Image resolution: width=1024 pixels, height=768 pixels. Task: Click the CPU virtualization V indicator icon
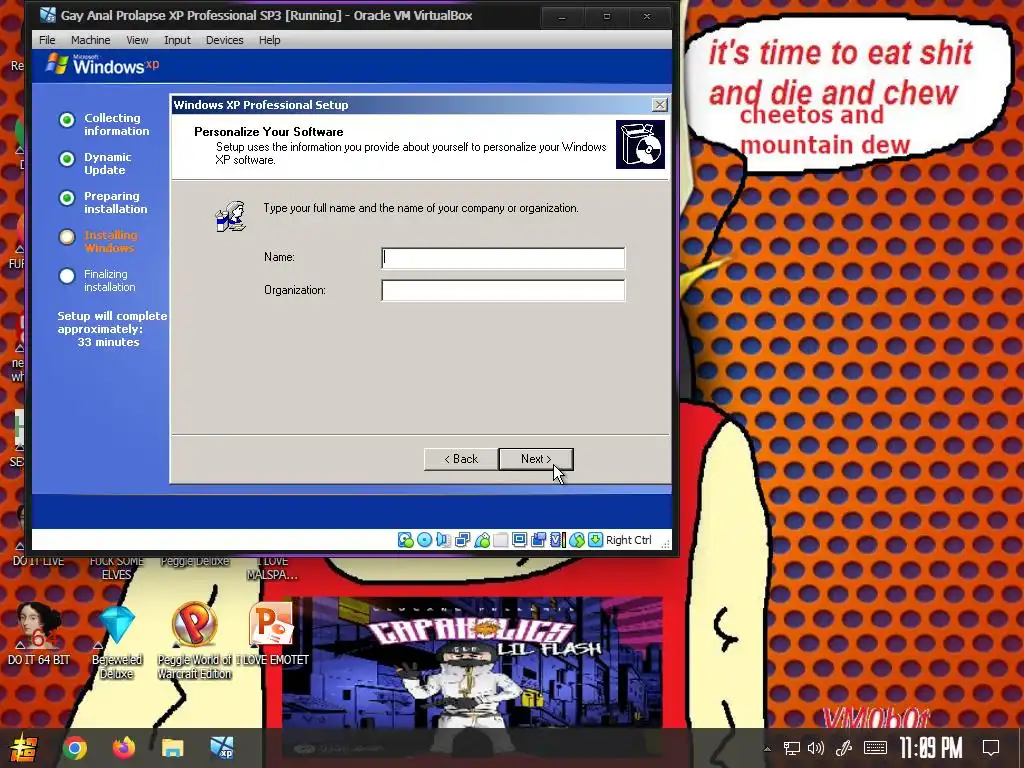(557, 540)
